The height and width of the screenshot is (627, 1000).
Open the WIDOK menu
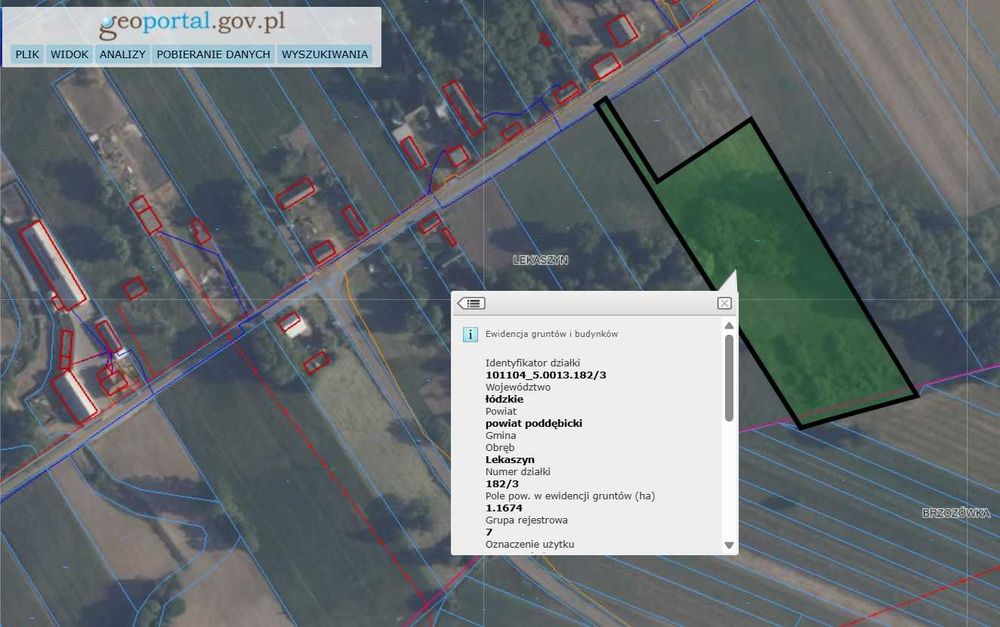coord(70,54)
